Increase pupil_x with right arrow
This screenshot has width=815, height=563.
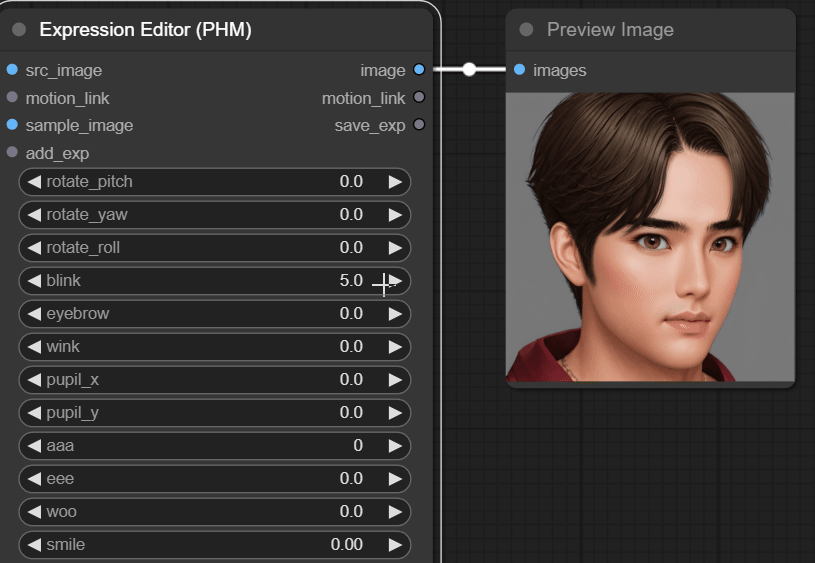395,379
